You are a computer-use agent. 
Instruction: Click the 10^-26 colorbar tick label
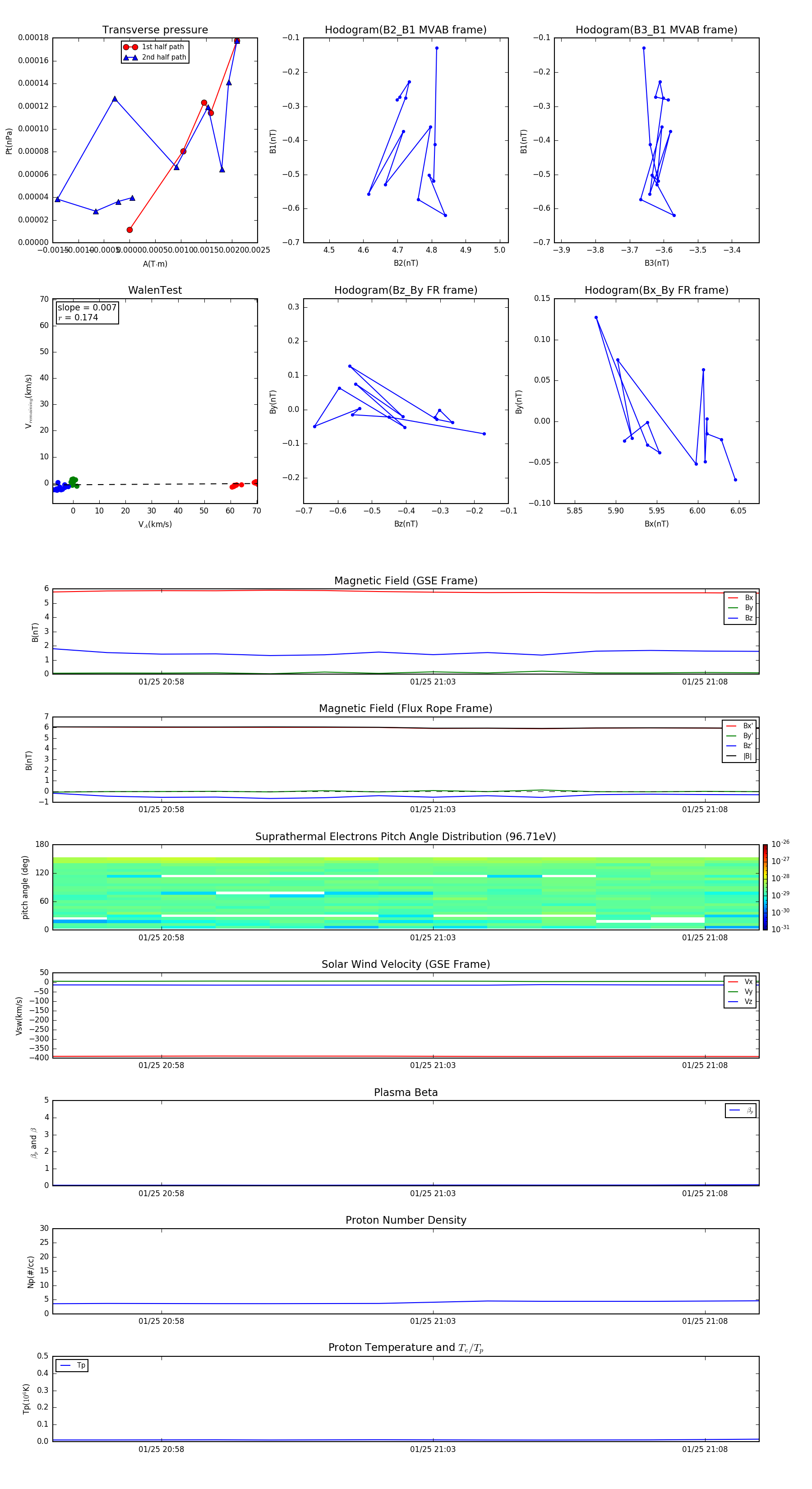click(x=780, y=844)
